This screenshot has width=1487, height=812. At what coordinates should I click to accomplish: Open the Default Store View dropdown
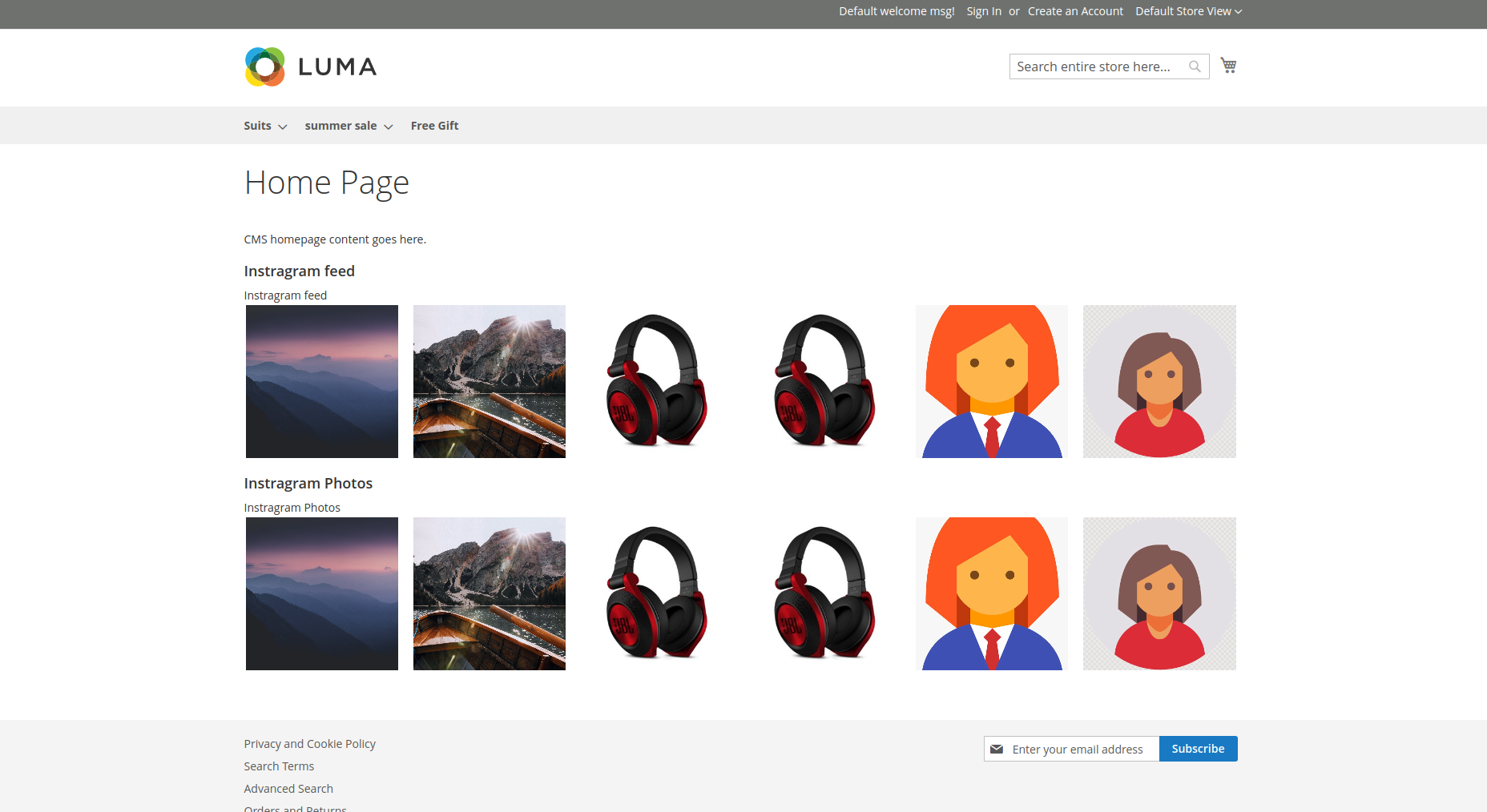[x=1188, y=11]
